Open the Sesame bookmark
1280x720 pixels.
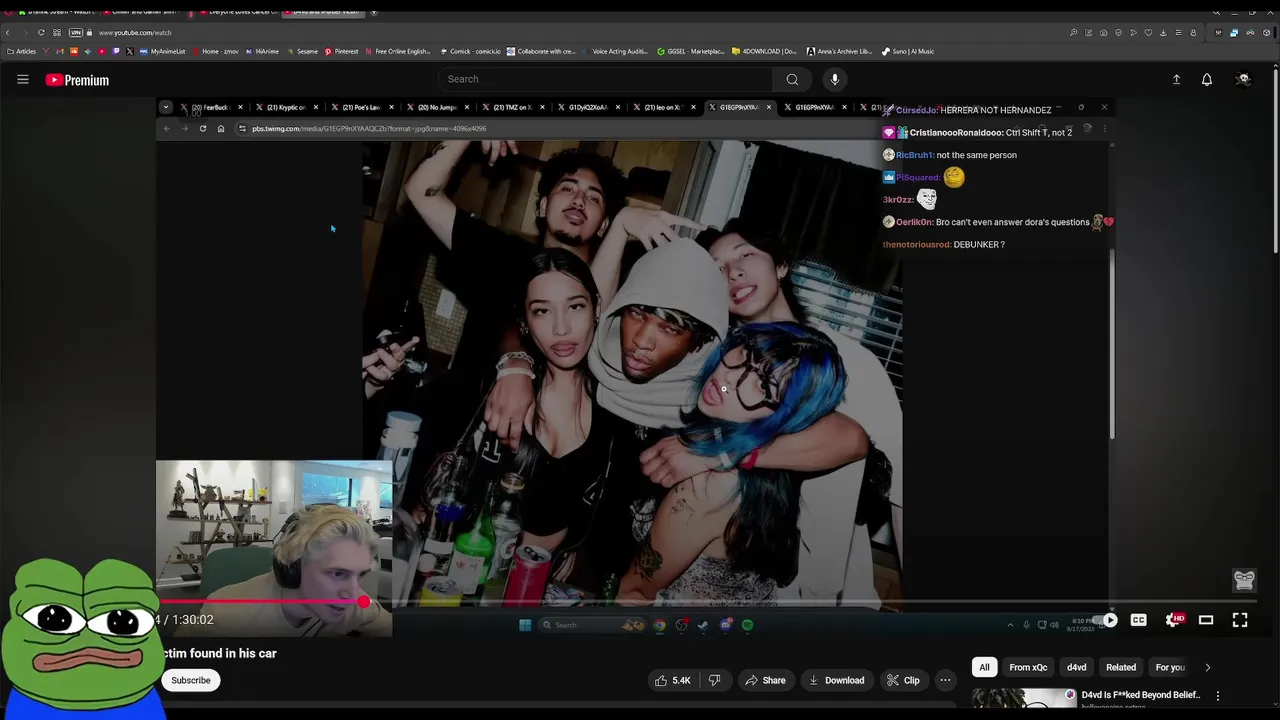click(x=301, y=51)
